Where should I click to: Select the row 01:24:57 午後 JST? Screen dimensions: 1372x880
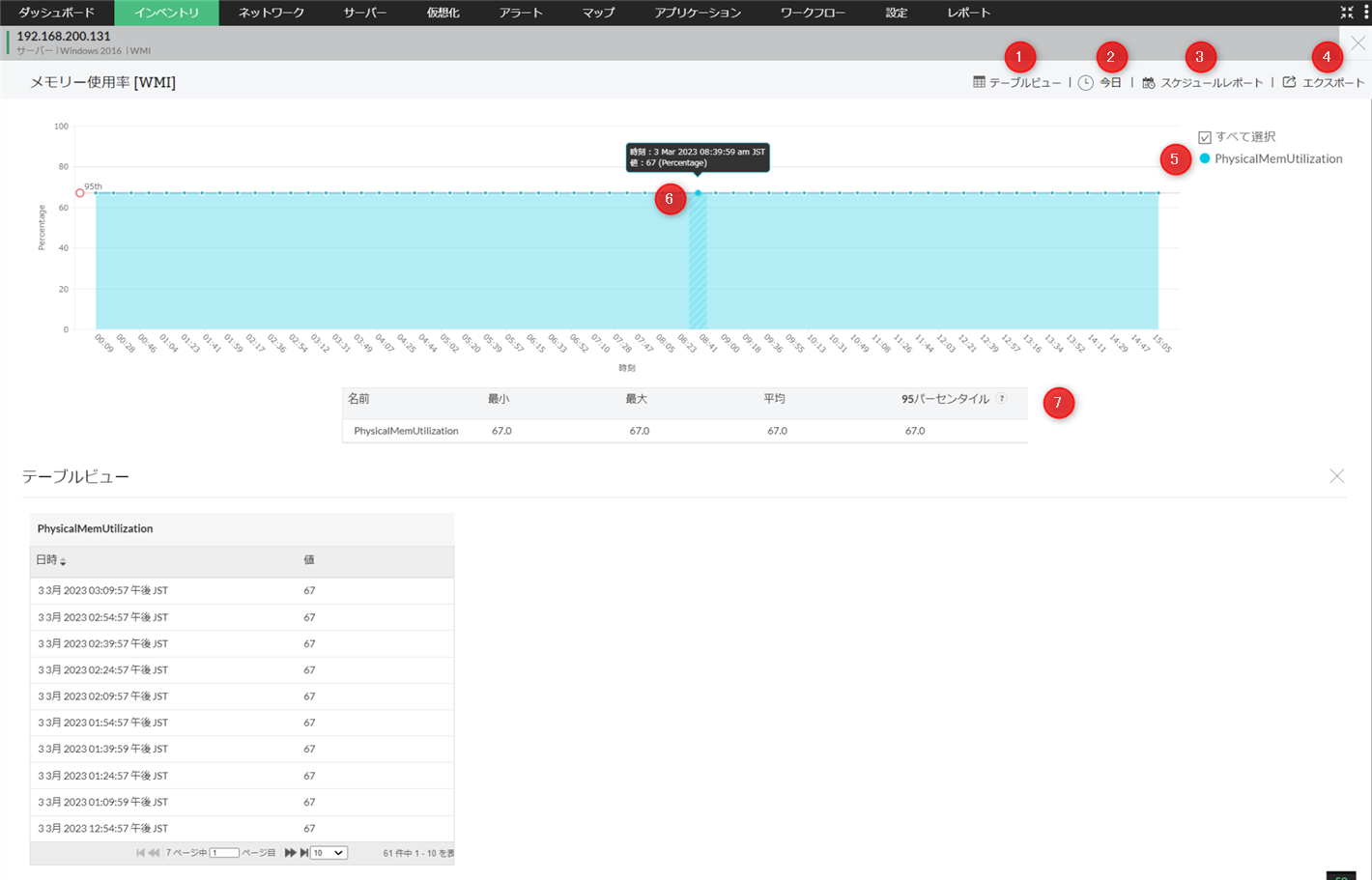242,776
